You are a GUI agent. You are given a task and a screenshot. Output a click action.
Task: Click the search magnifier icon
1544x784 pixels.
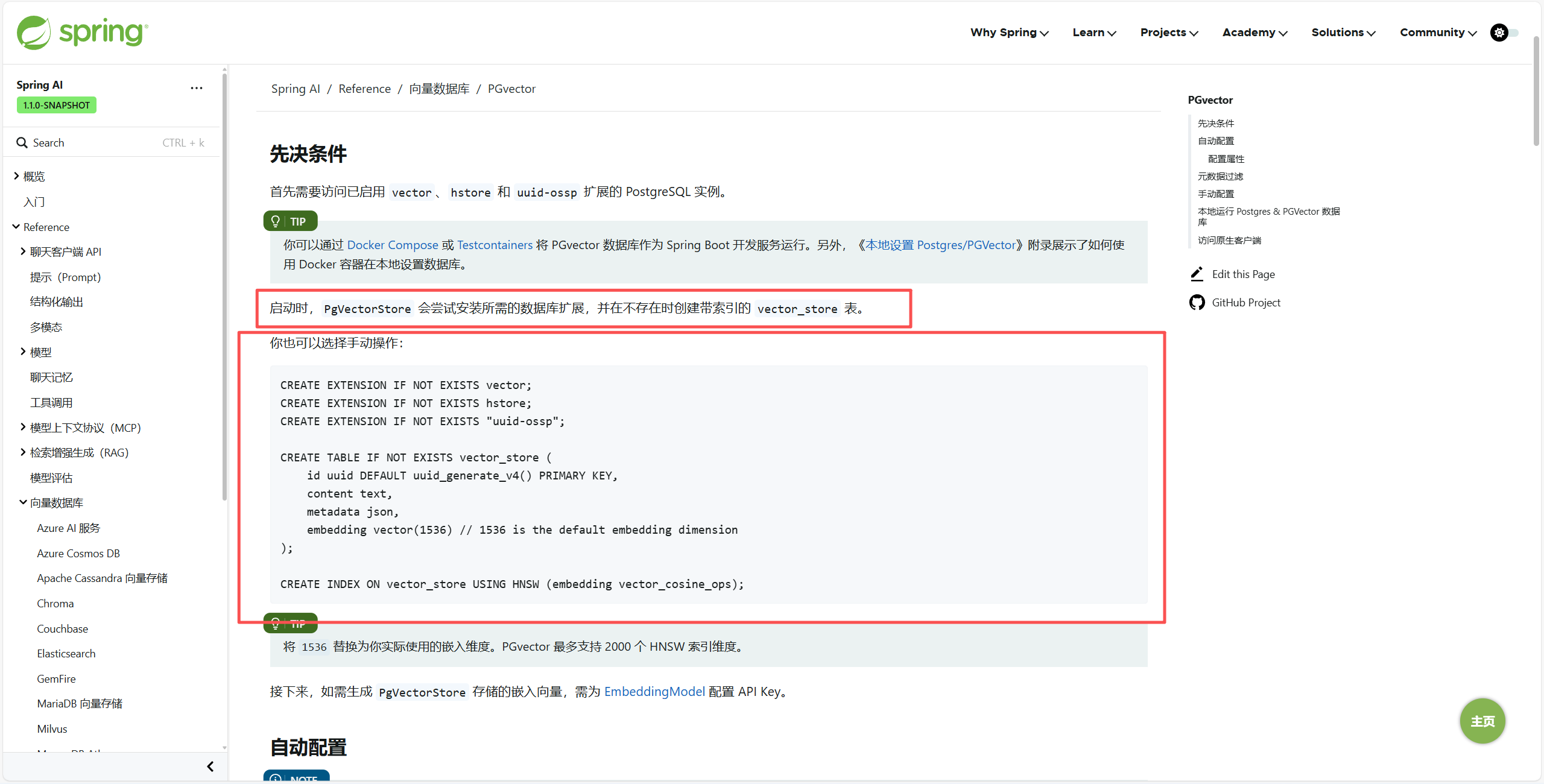[22, 143]
